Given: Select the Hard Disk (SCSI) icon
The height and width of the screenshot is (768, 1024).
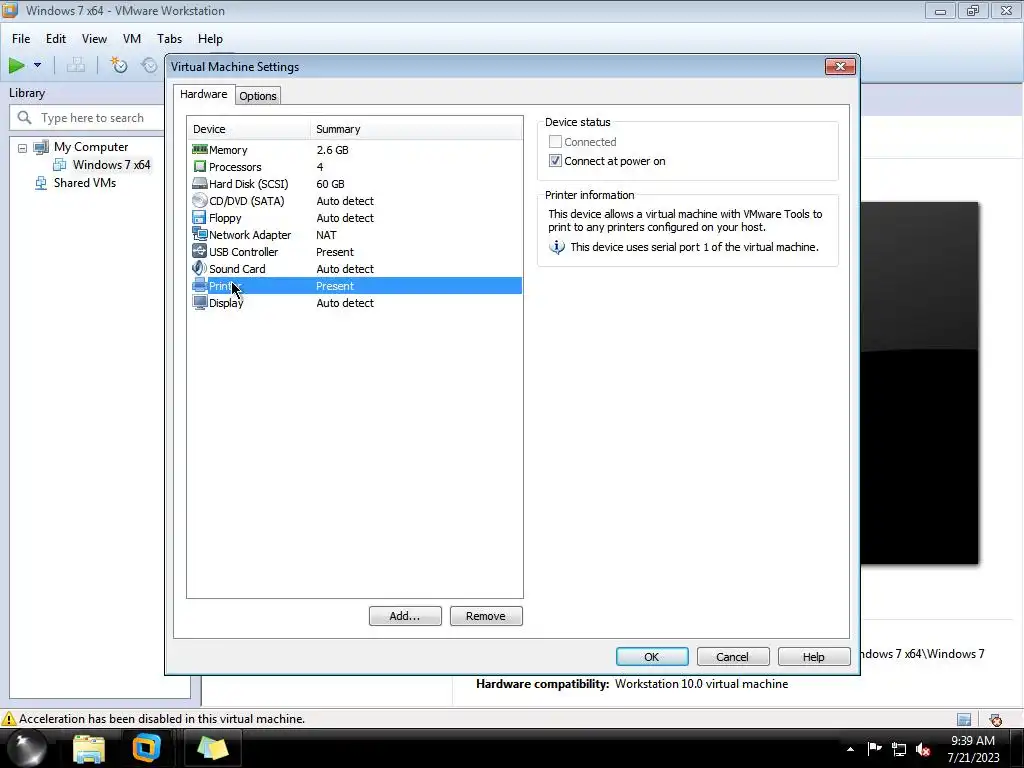Looking at the screenshot, I should coord(199,184).
